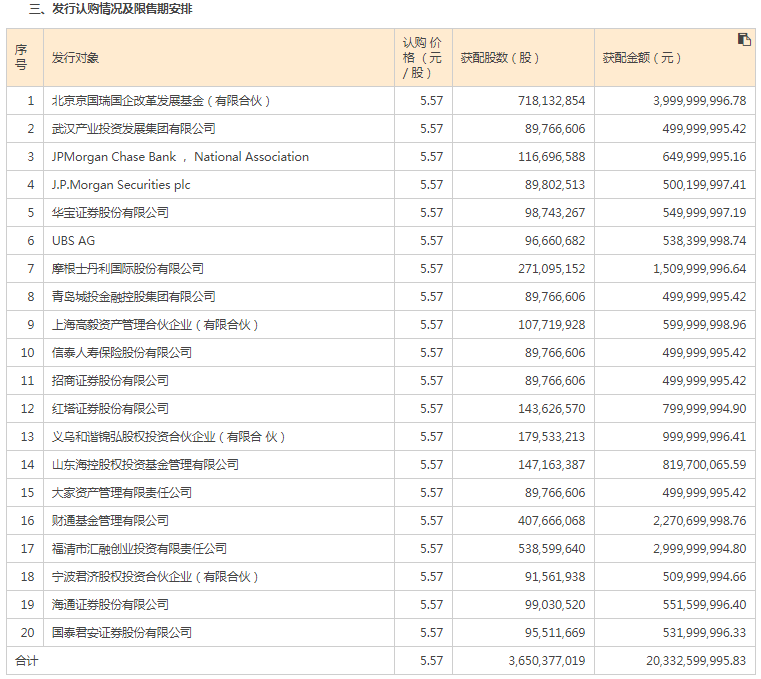Select total amount 20,332,599,995.83
The image size is (761, 679).
coord(696,661)
